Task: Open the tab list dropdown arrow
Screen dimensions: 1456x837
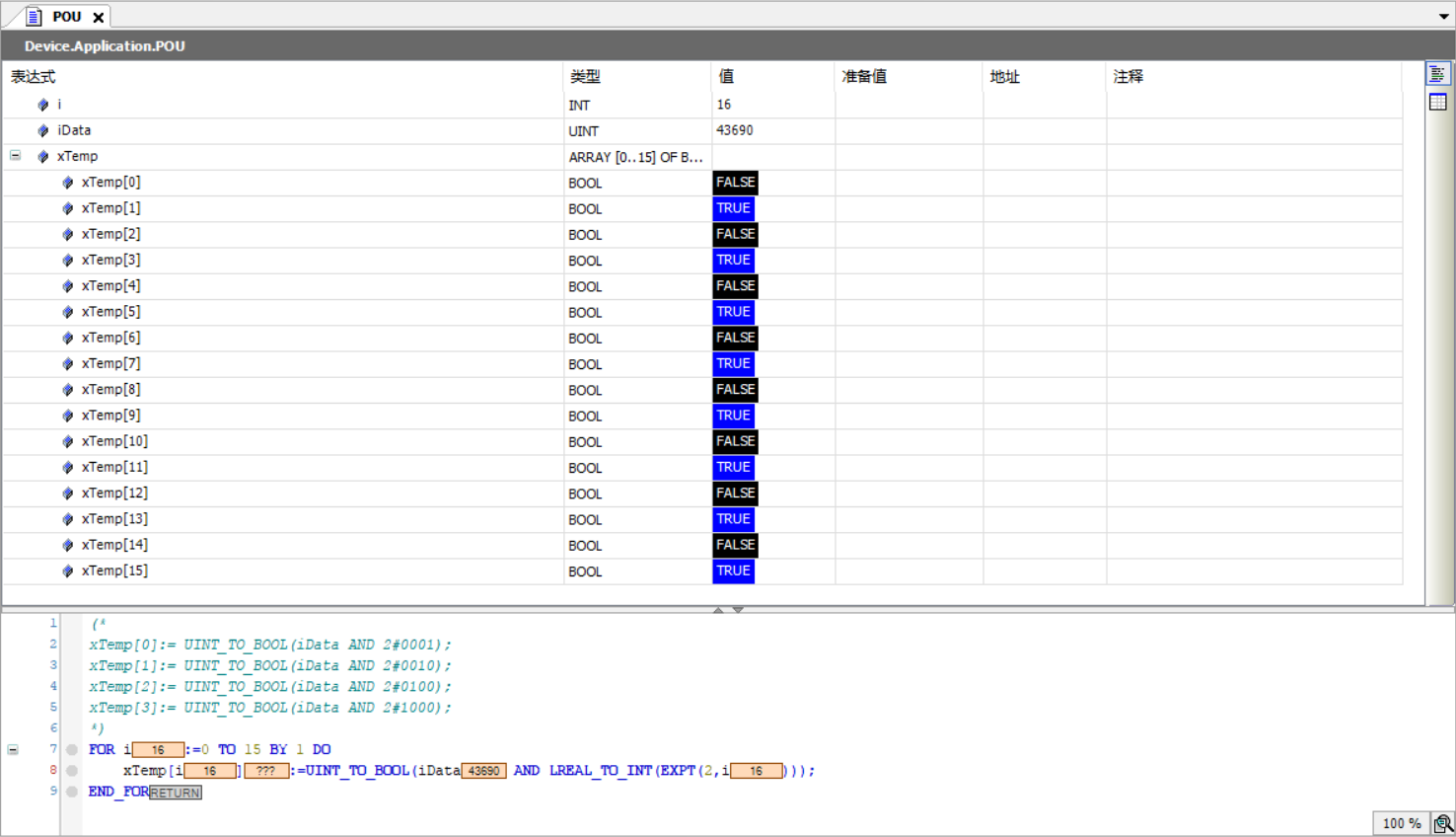Action: (x=1444, y=17)
